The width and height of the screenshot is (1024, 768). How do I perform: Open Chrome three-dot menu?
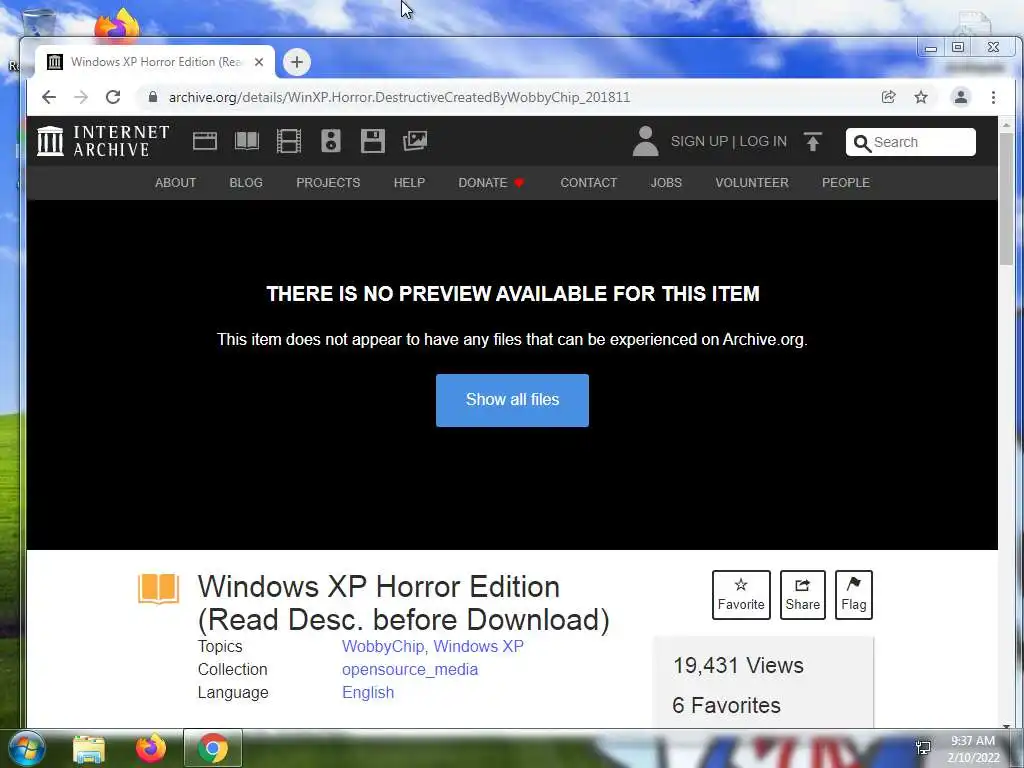click(993, 97)
